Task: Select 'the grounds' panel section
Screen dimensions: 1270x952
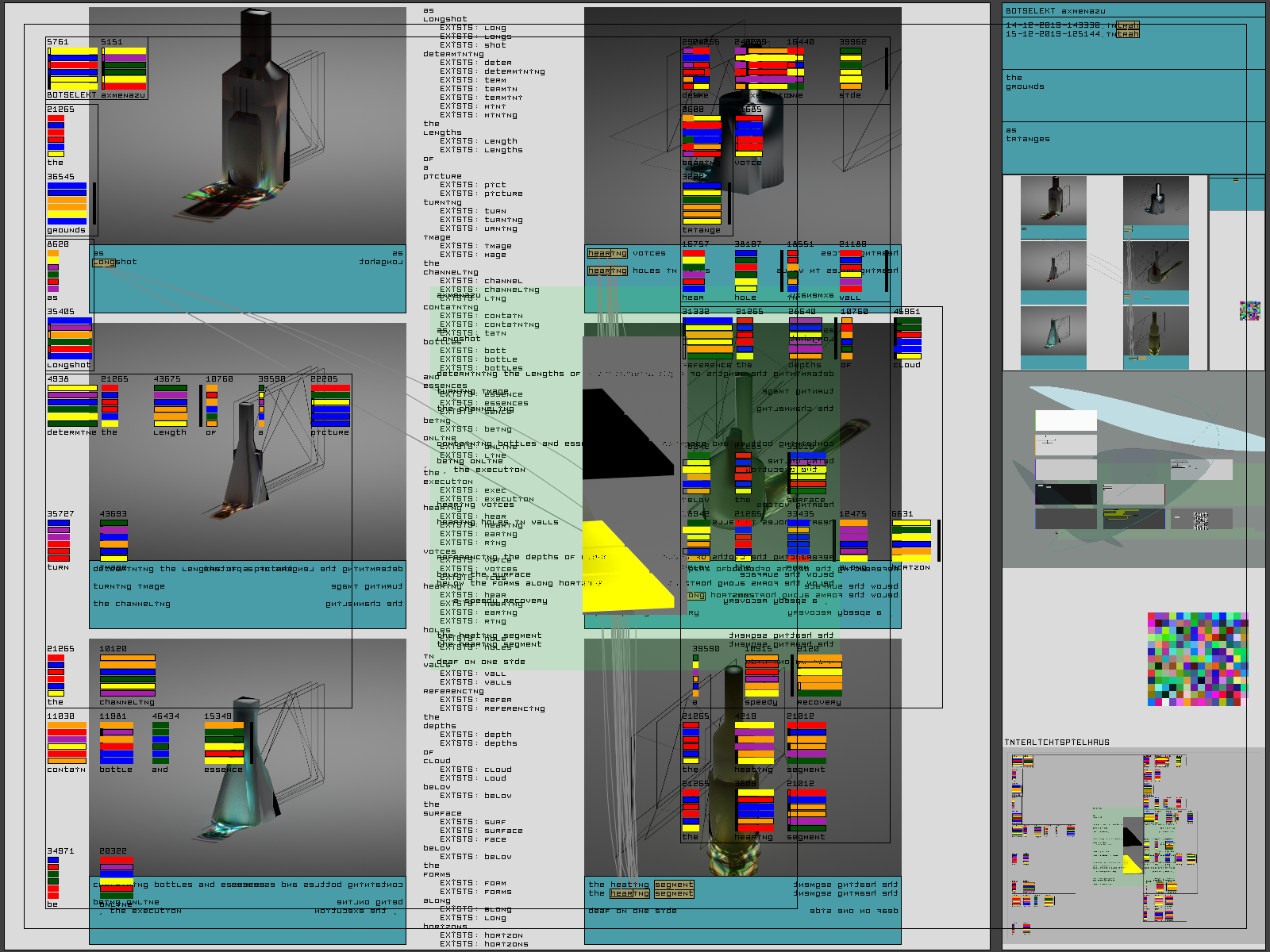Action: tap(1133, 95)
